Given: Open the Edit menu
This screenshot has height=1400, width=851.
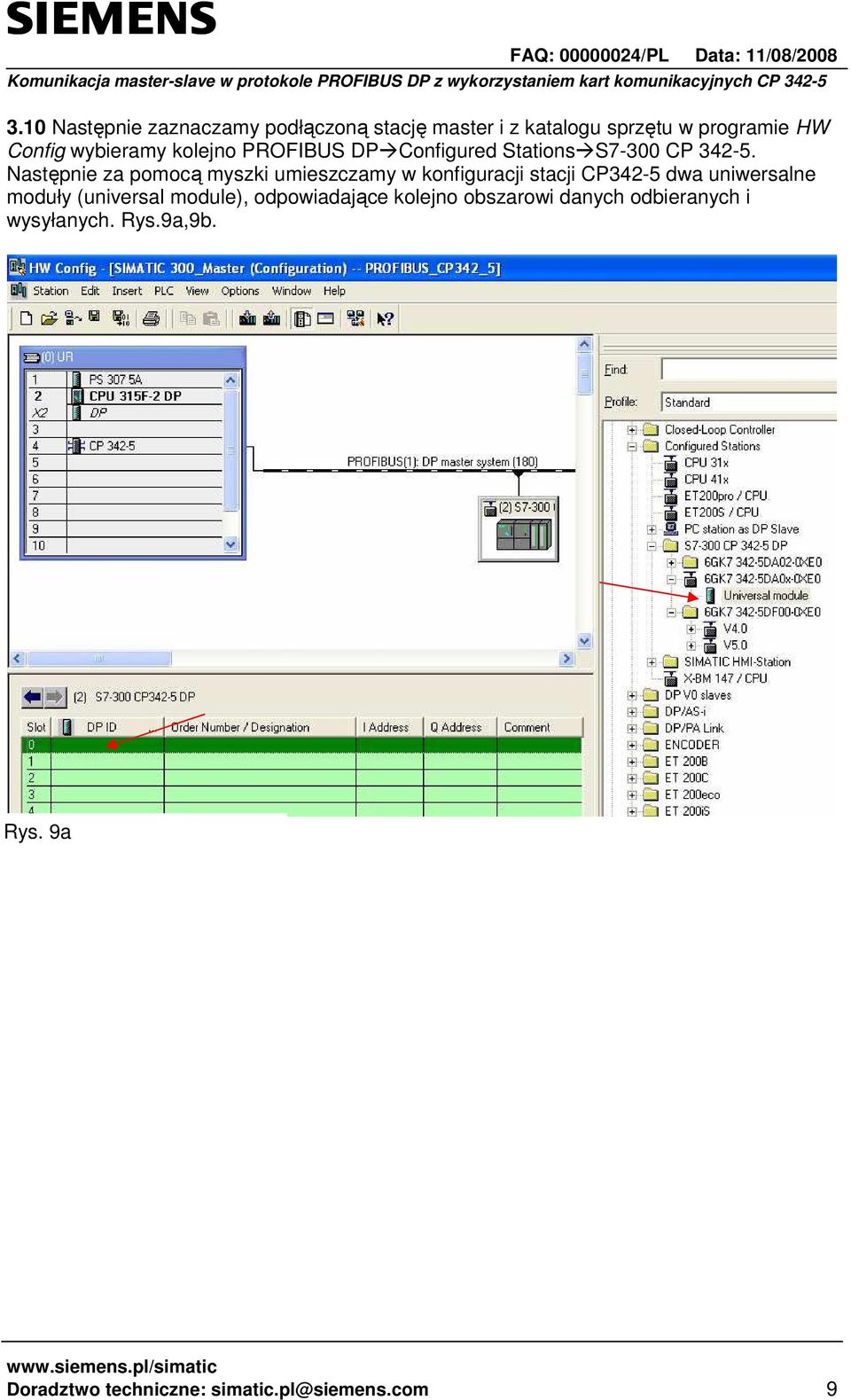Looking at the screenshot, I should coord(90,291).
